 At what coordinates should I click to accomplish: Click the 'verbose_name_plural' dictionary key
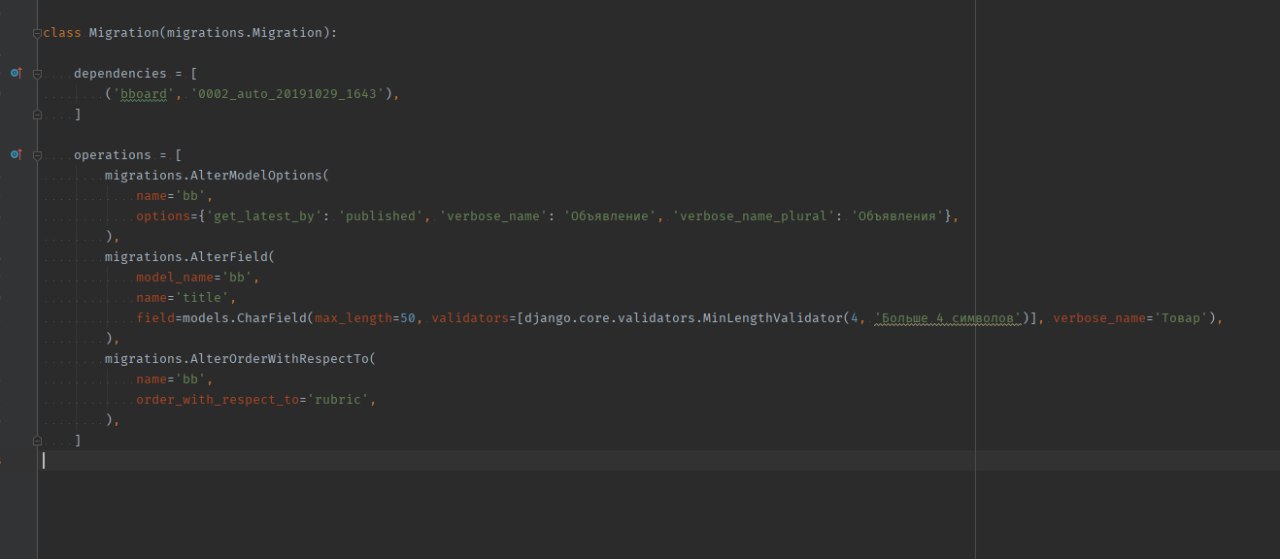(756, 216)
